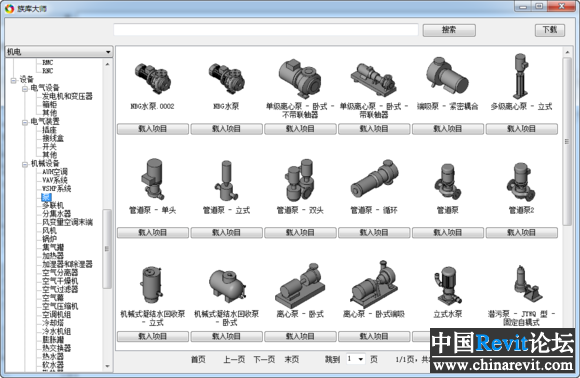Select 机械式凝结水回收泵 立式 thumbnail
The height and width of the screenshot is (378, 580).
tap(152, 284)
